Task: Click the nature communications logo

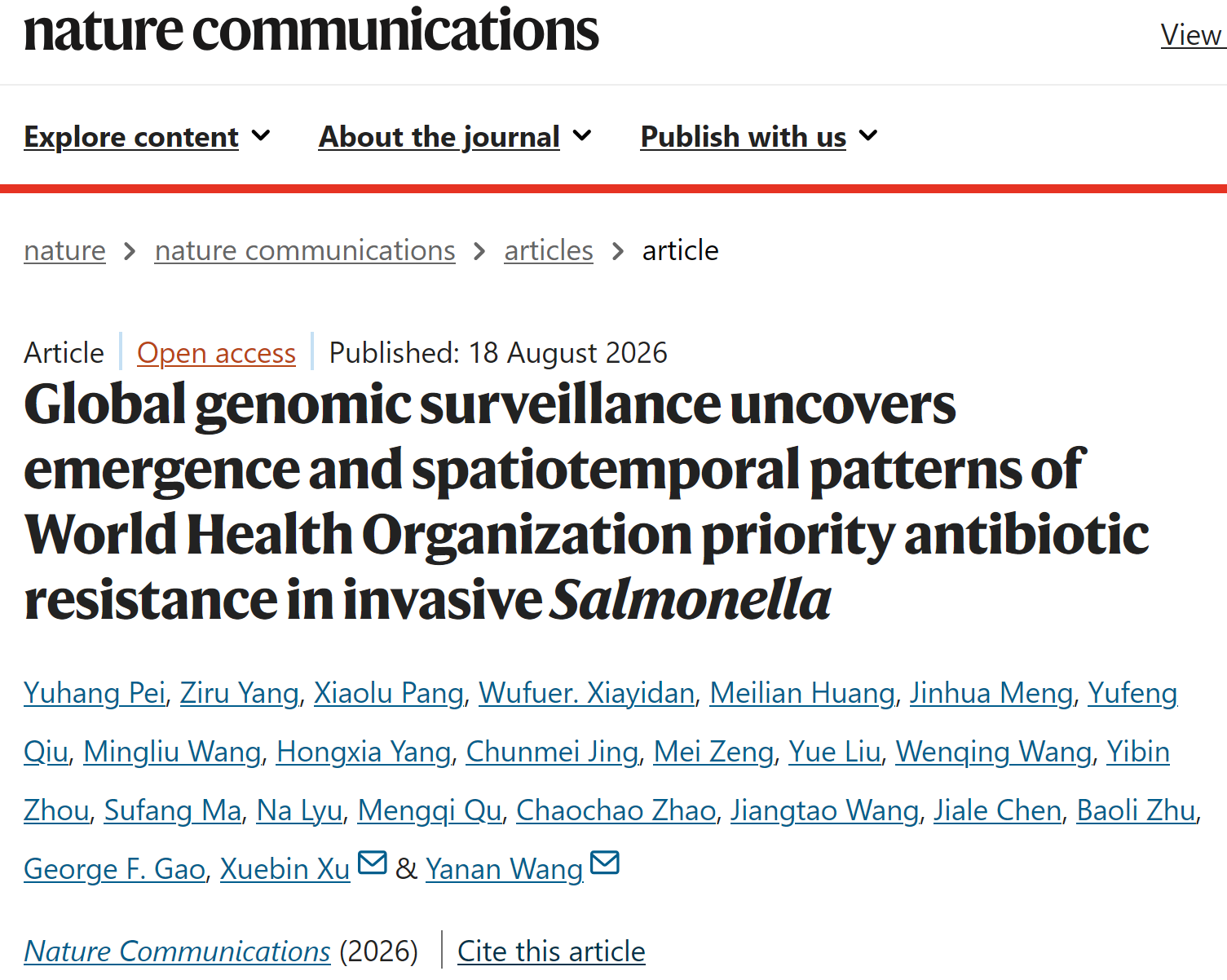Action: pos(311,30)
